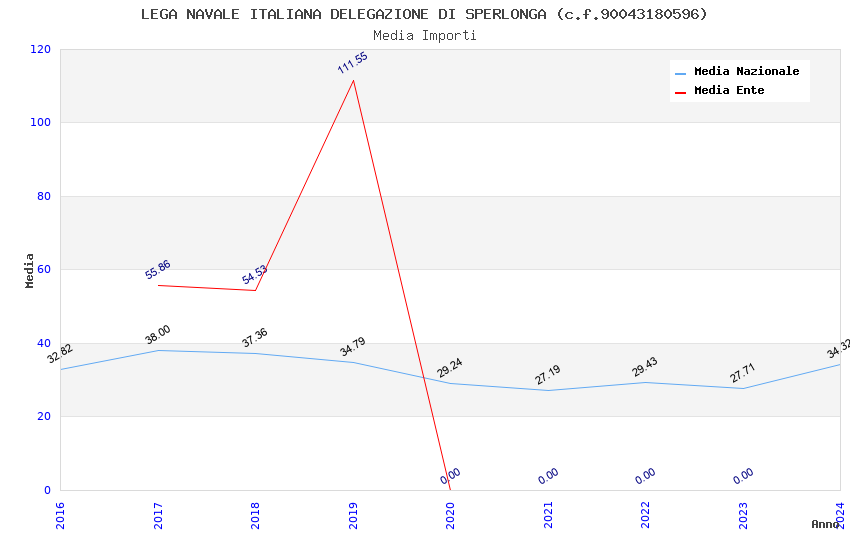Click the 54.53 data label
850x550 pixels.
coord(254,275)
